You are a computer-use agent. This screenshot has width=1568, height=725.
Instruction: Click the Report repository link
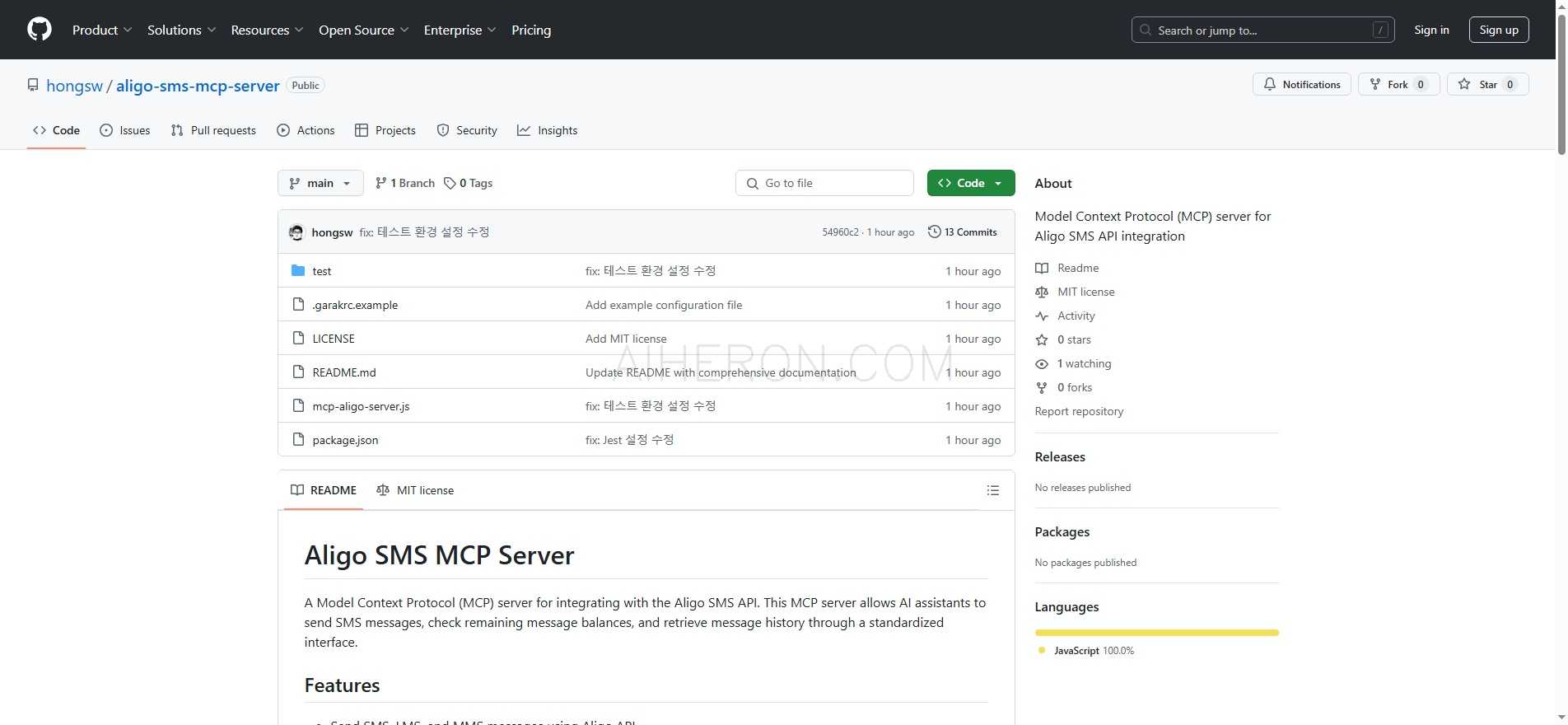pos(1079,411)
